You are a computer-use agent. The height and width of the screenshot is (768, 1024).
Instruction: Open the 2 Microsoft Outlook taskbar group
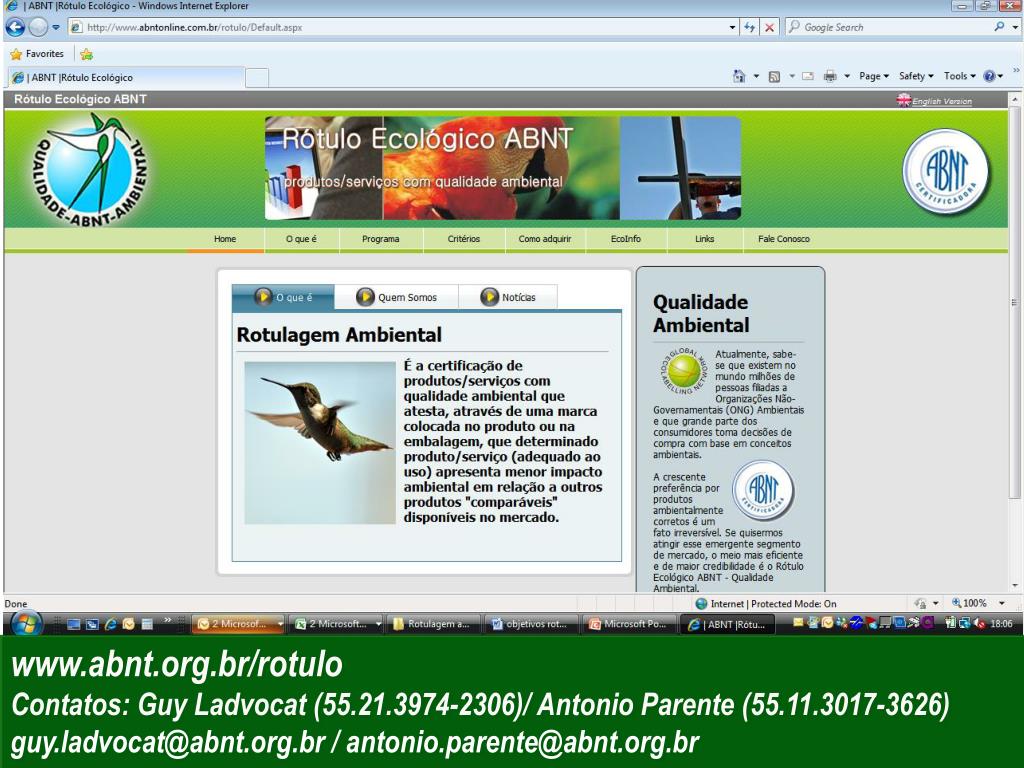(239, 624)
